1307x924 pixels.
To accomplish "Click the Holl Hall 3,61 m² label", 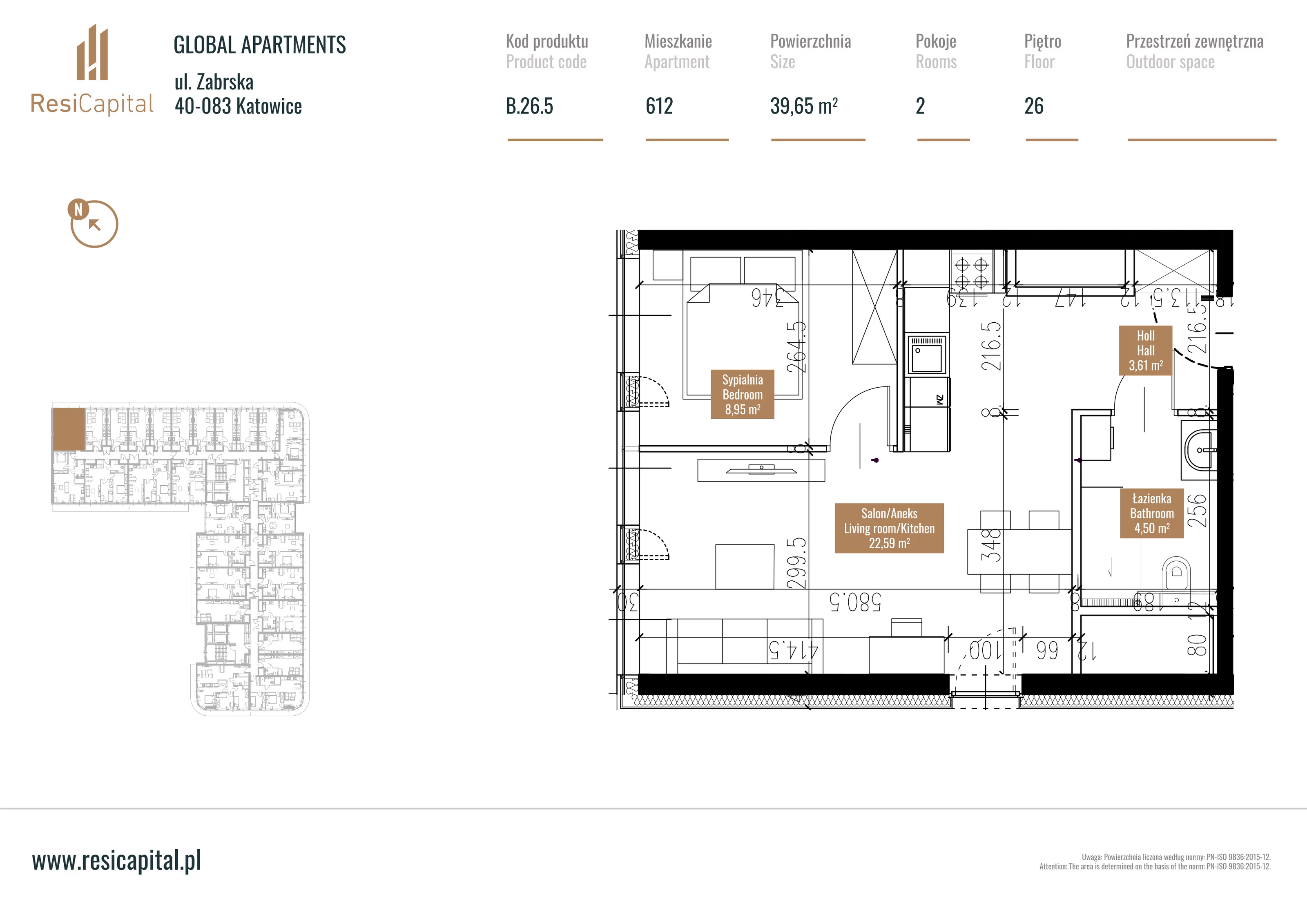I will pos(1145,351).
